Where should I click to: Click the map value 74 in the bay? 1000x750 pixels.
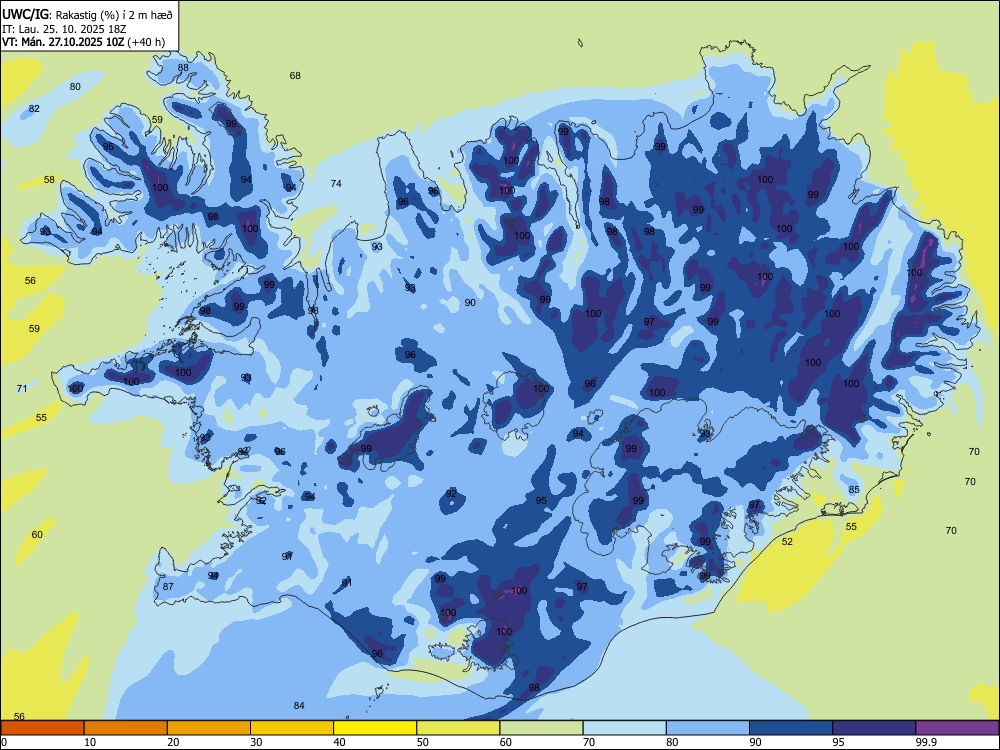pos(336,184)
